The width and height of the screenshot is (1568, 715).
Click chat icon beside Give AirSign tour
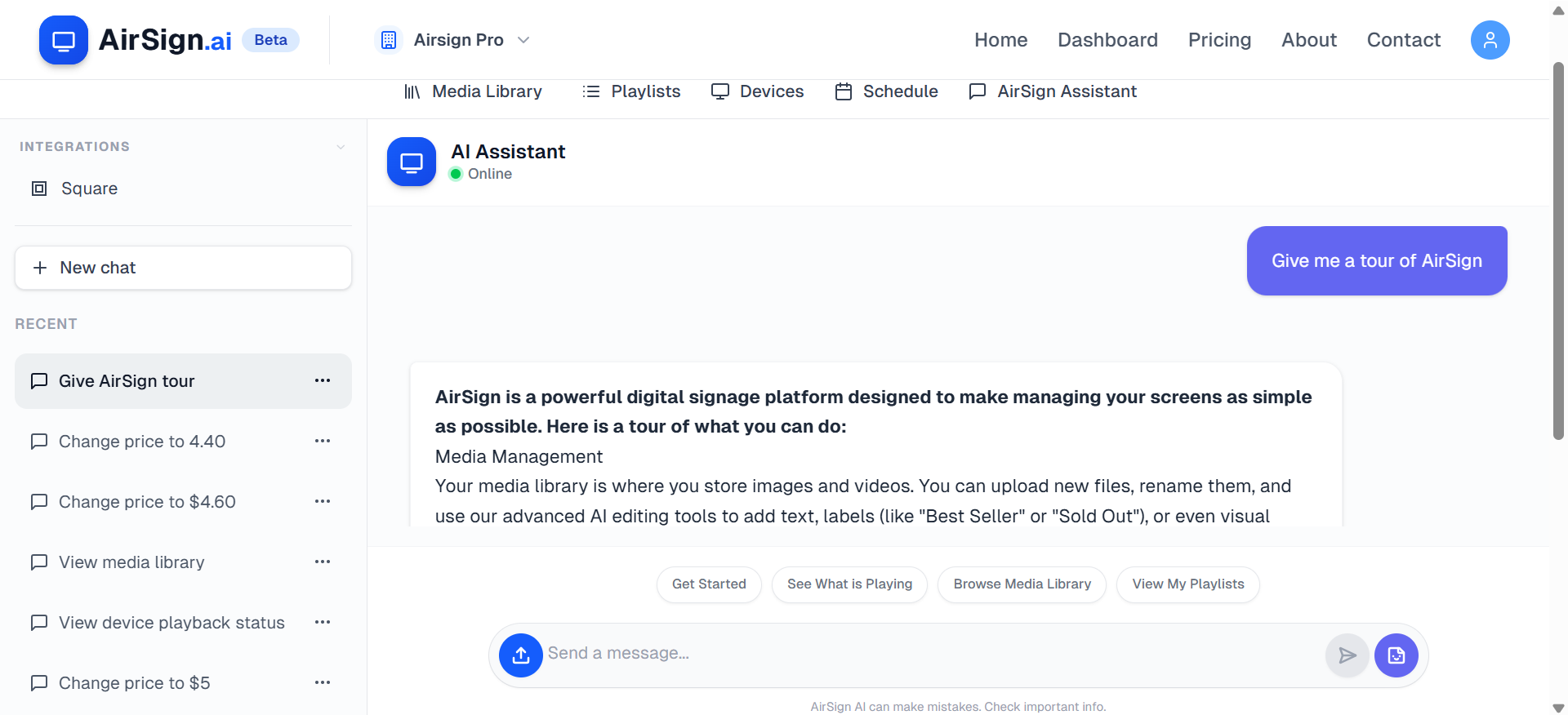[x=39, y=381]
